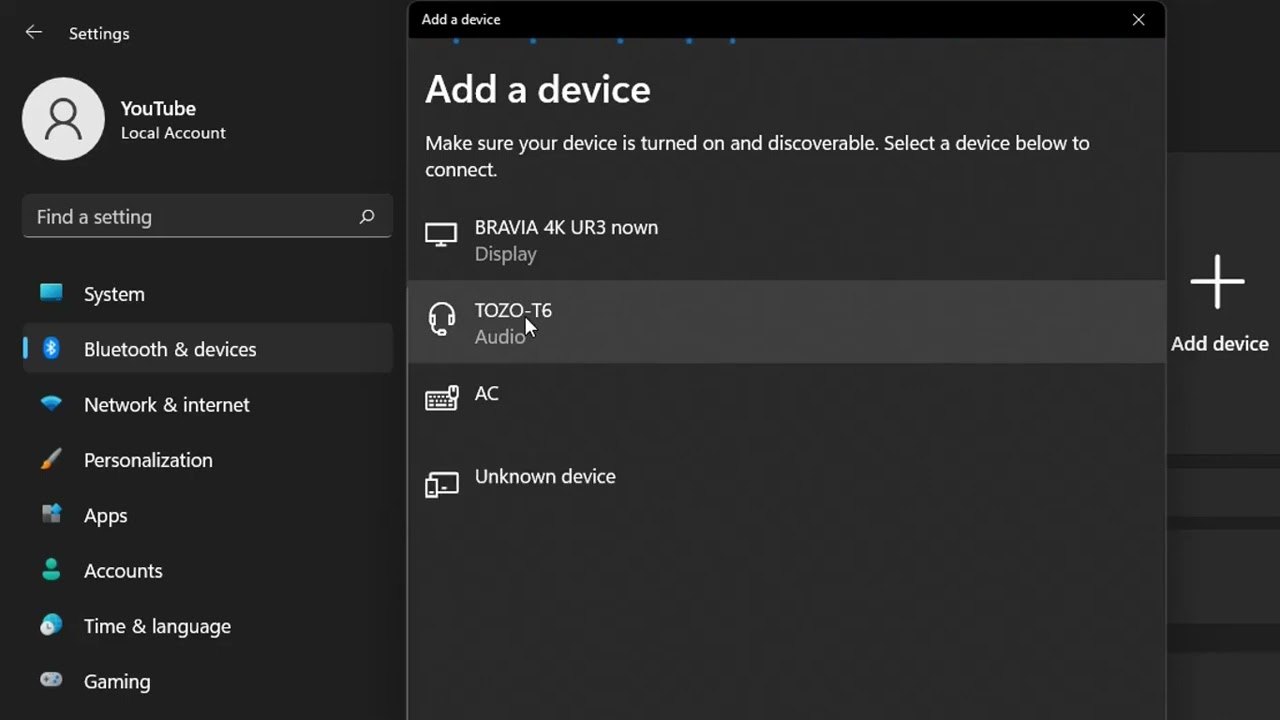Focus the Find a setting field
The image size is (1280, 720).
pyautogui.click(x=190, y=217)
